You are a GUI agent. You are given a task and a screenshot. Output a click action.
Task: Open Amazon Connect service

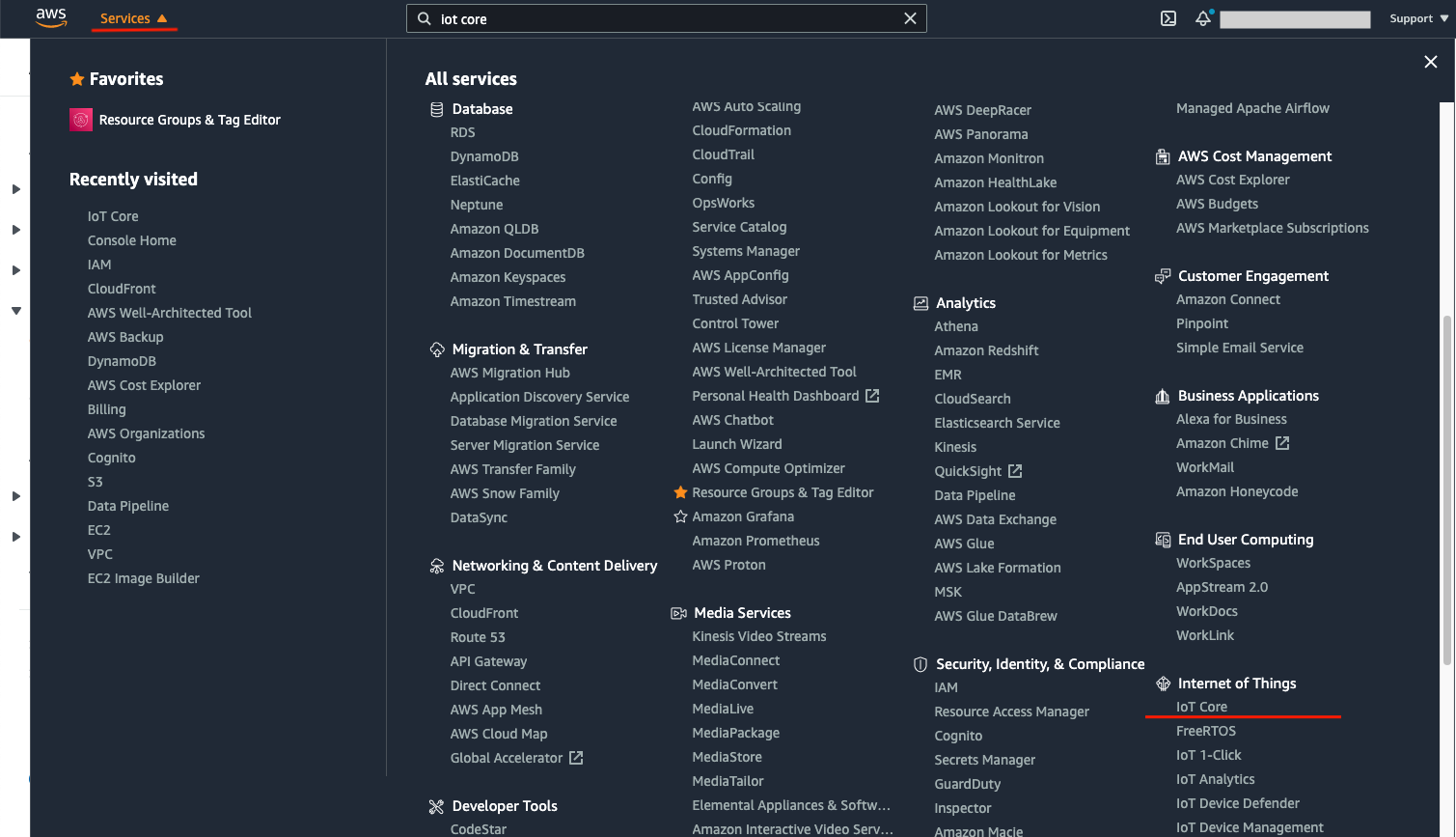(x=1228, y=299)
